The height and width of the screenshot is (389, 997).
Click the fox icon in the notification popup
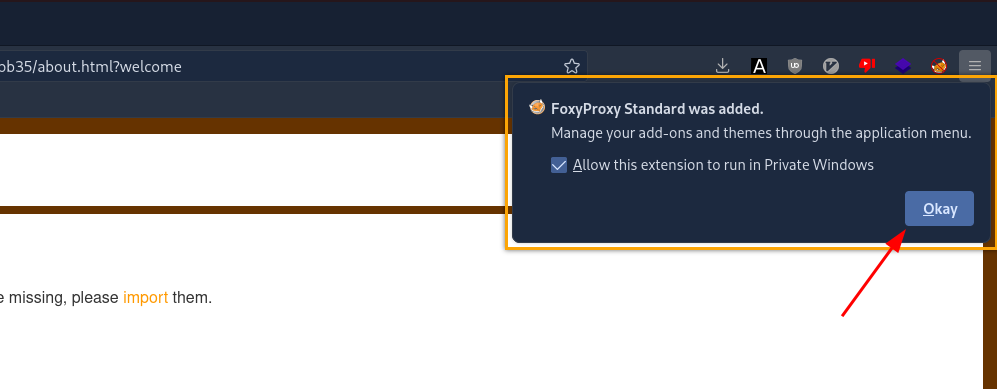tap(537, 107)
